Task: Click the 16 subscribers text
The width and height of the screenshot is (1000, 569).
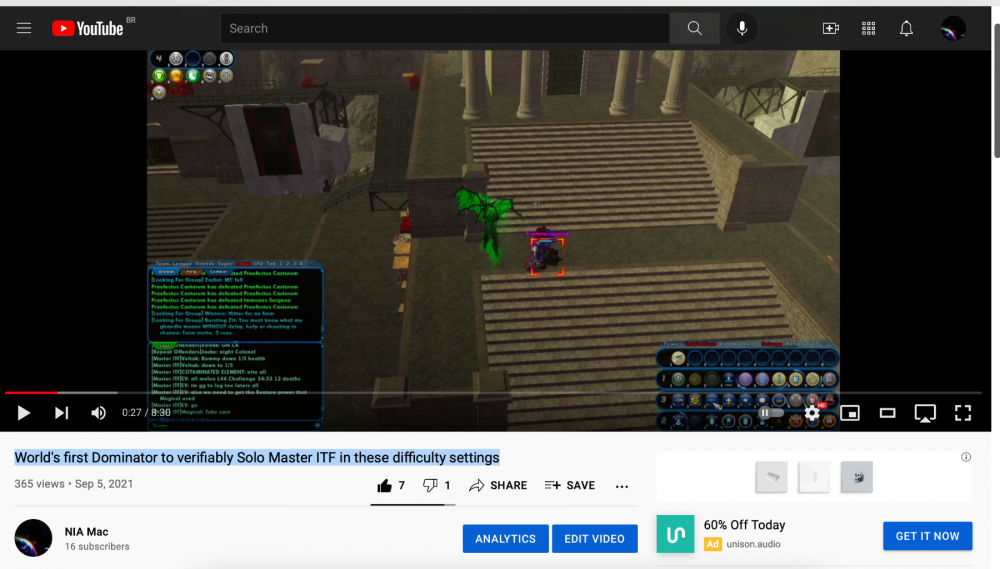Action: (97, 547)
